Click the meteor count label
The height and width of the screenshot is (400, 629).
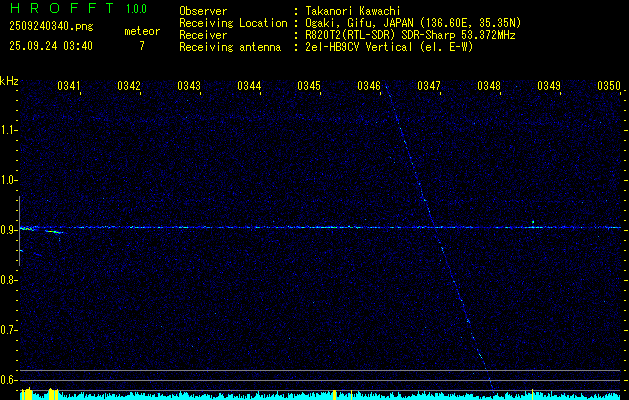click(x=142, y=31)
